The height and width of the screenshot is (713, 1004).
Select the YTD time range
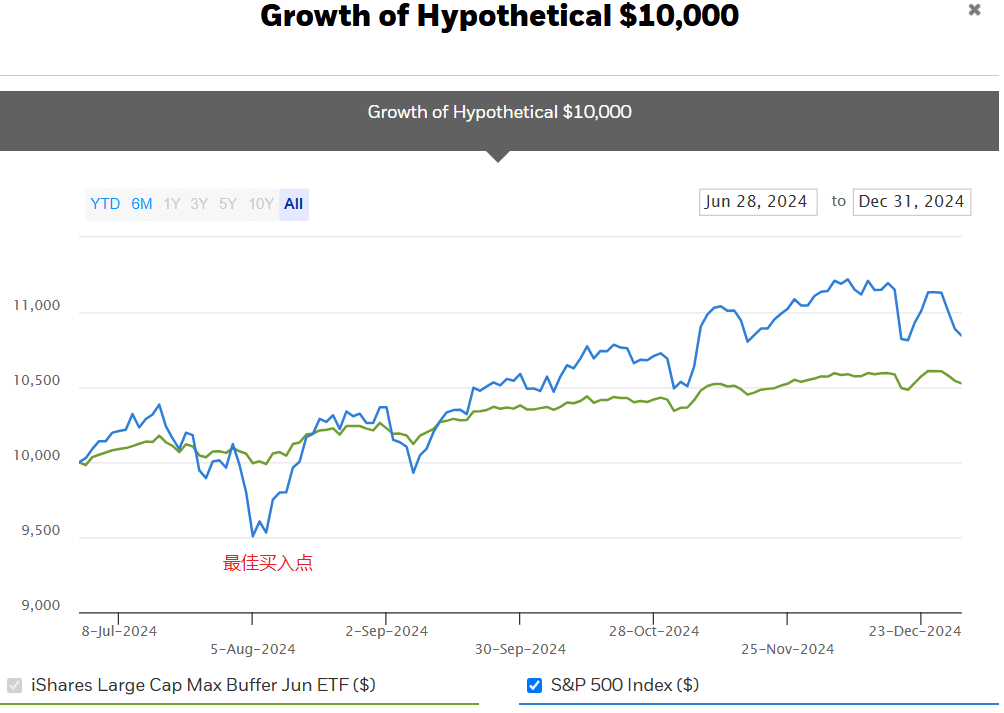pos(105,204)
